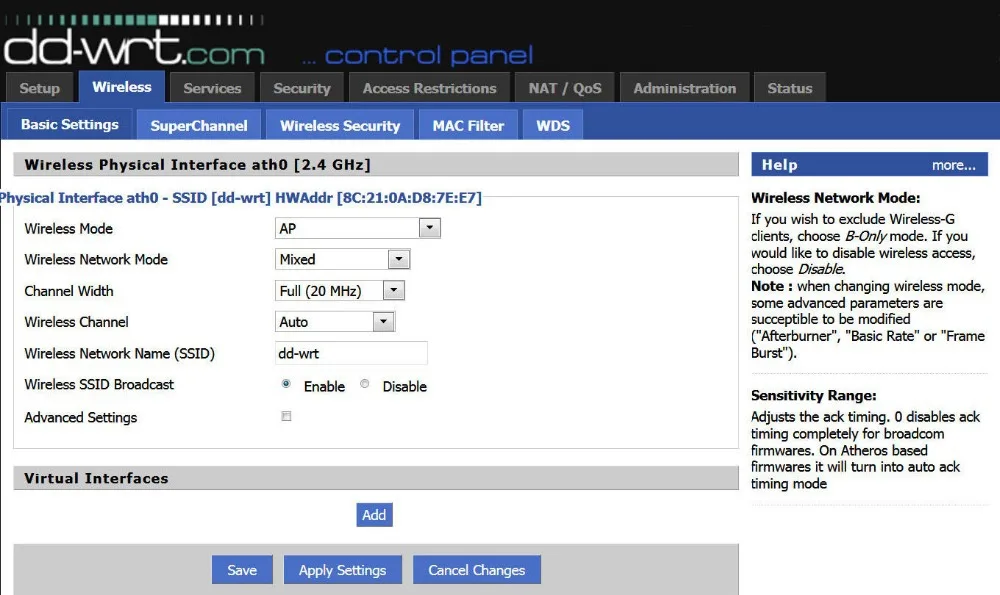
Task: Select Disable for Wireless SSID Broadcast
Action: coord(365,384)
